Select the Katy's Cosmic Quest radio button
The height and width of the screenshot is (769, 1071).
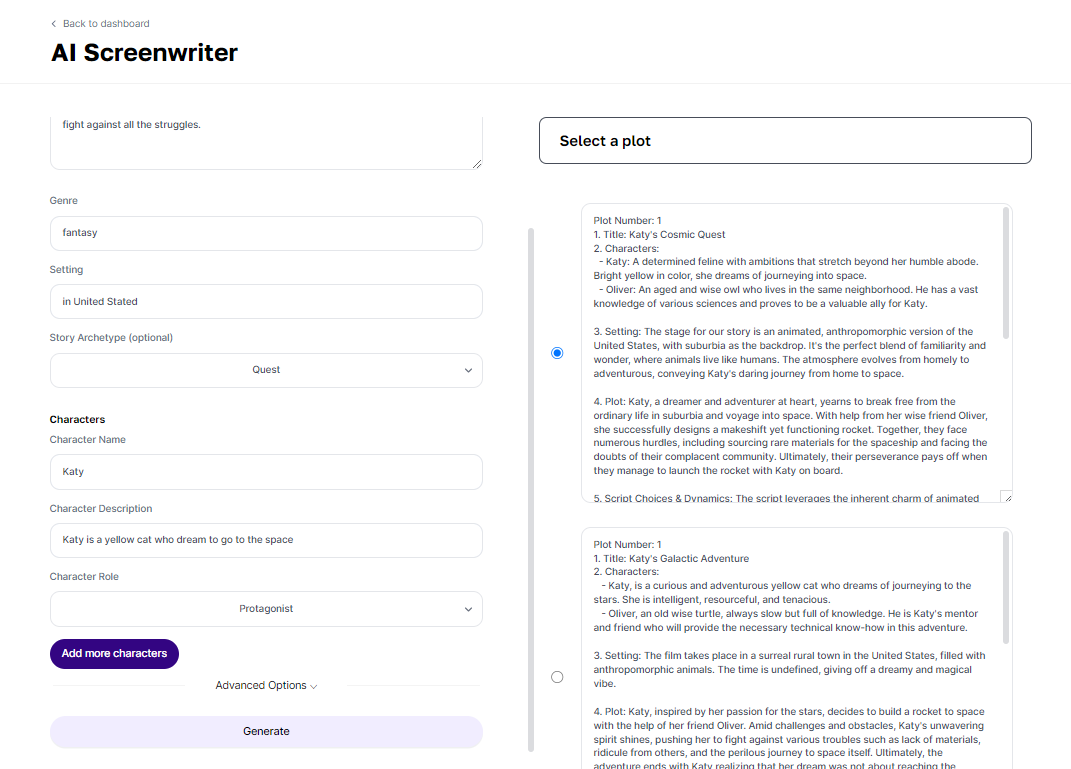[557, 353]
